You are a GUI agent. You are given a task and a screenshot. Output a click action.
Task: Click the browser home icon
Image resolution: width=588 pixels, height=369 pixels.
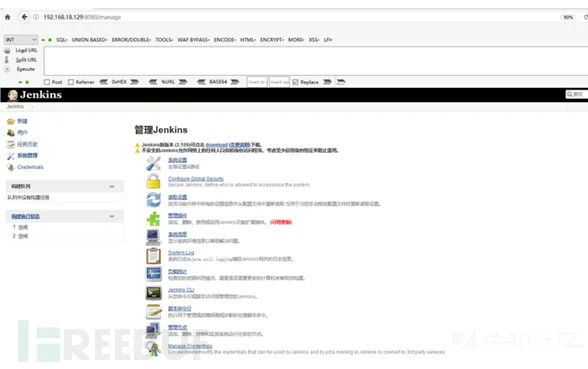point(8,17)
